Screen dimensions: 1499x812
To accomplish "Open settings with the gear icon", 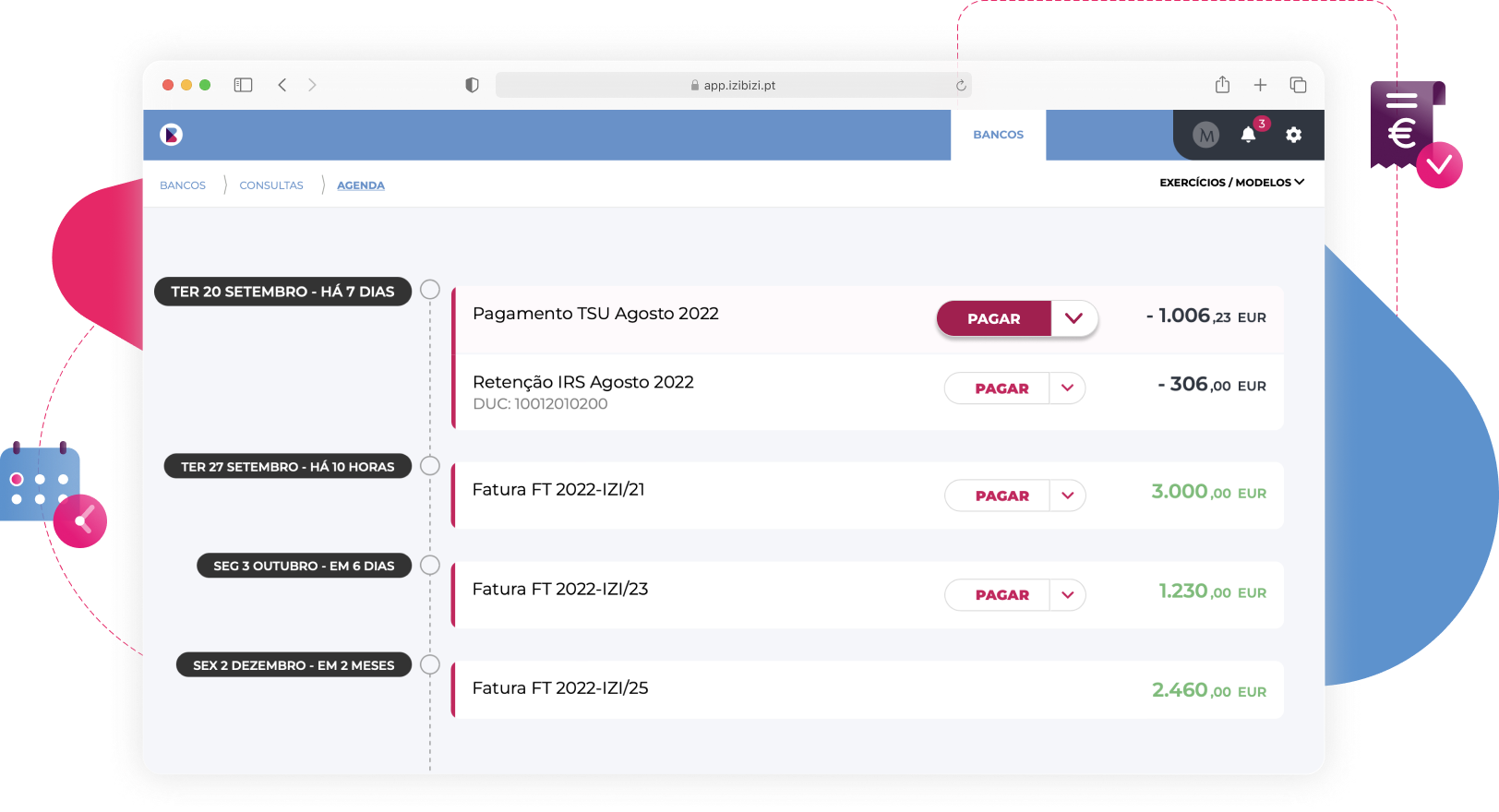I will 1293,135.
